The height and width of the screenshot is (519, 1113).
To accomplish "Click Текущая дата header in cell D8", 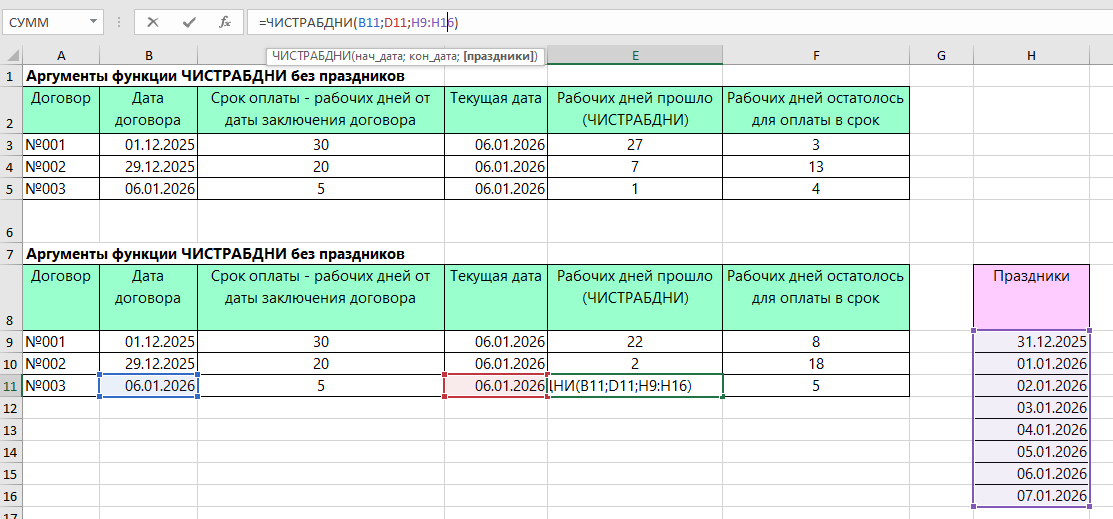I will coord(496,297).
